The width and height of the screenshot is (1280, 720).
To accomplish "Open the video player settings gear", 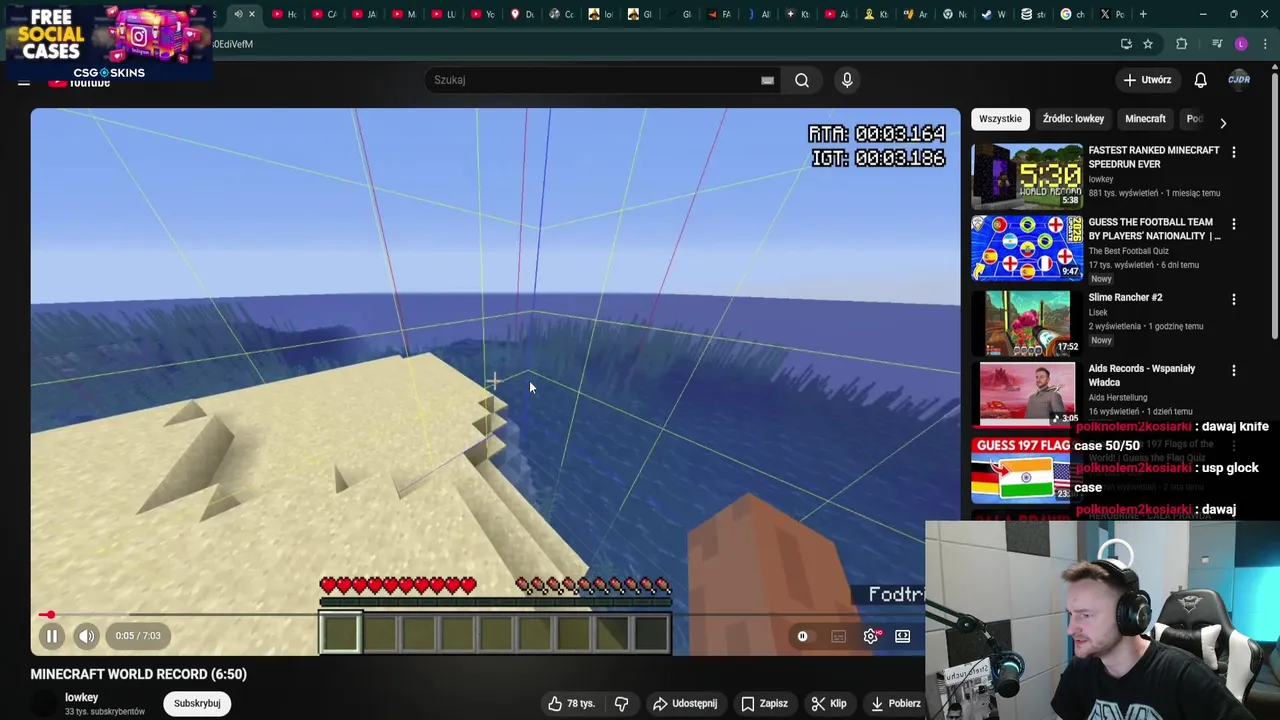I will coord(871,636).
